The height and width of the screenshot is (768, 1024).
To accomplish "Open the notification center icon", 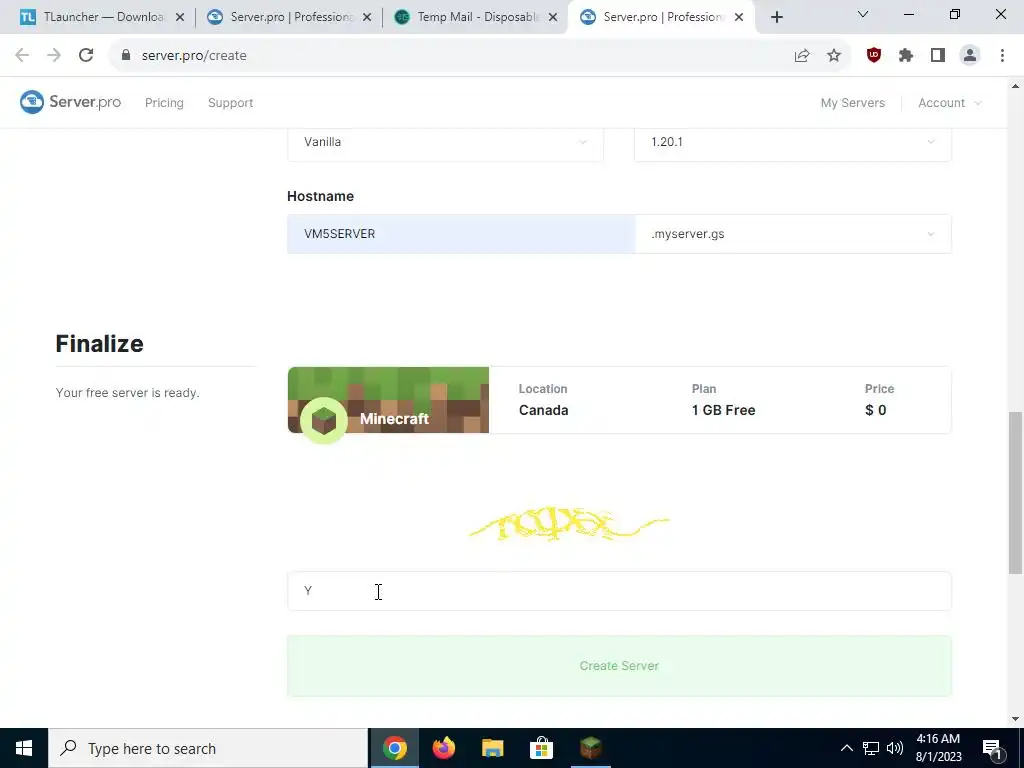I will pyautogui.click(x=992, y=748).
